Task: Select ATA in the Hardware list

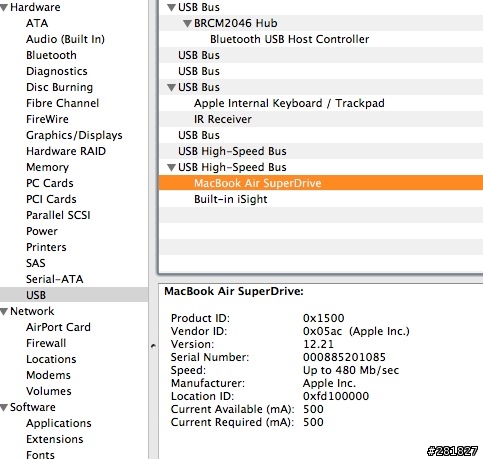Action: coord(37,23)
